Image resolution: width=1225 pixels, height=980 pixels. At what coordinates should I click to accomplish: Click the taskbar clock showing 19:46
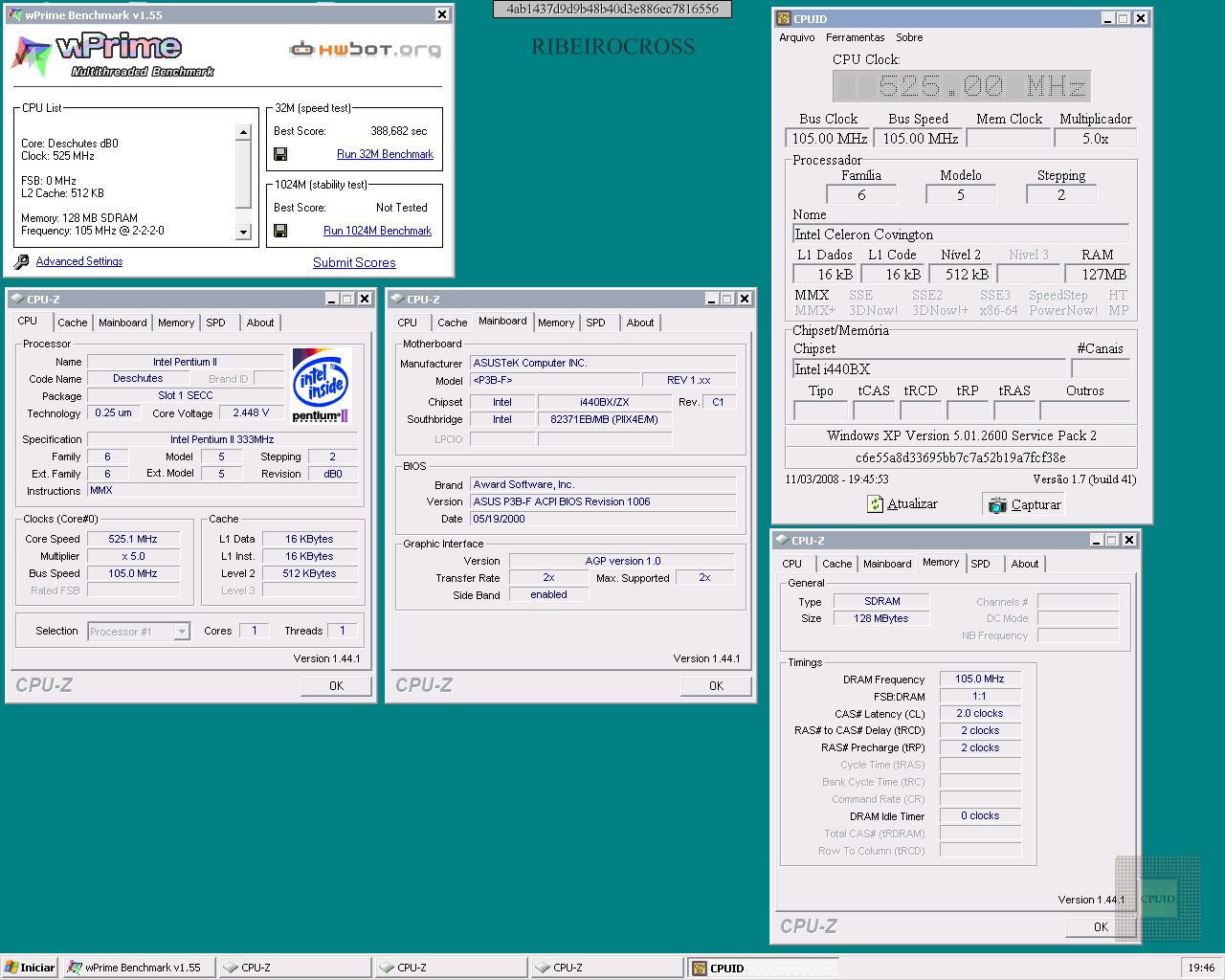point(1201,968)
